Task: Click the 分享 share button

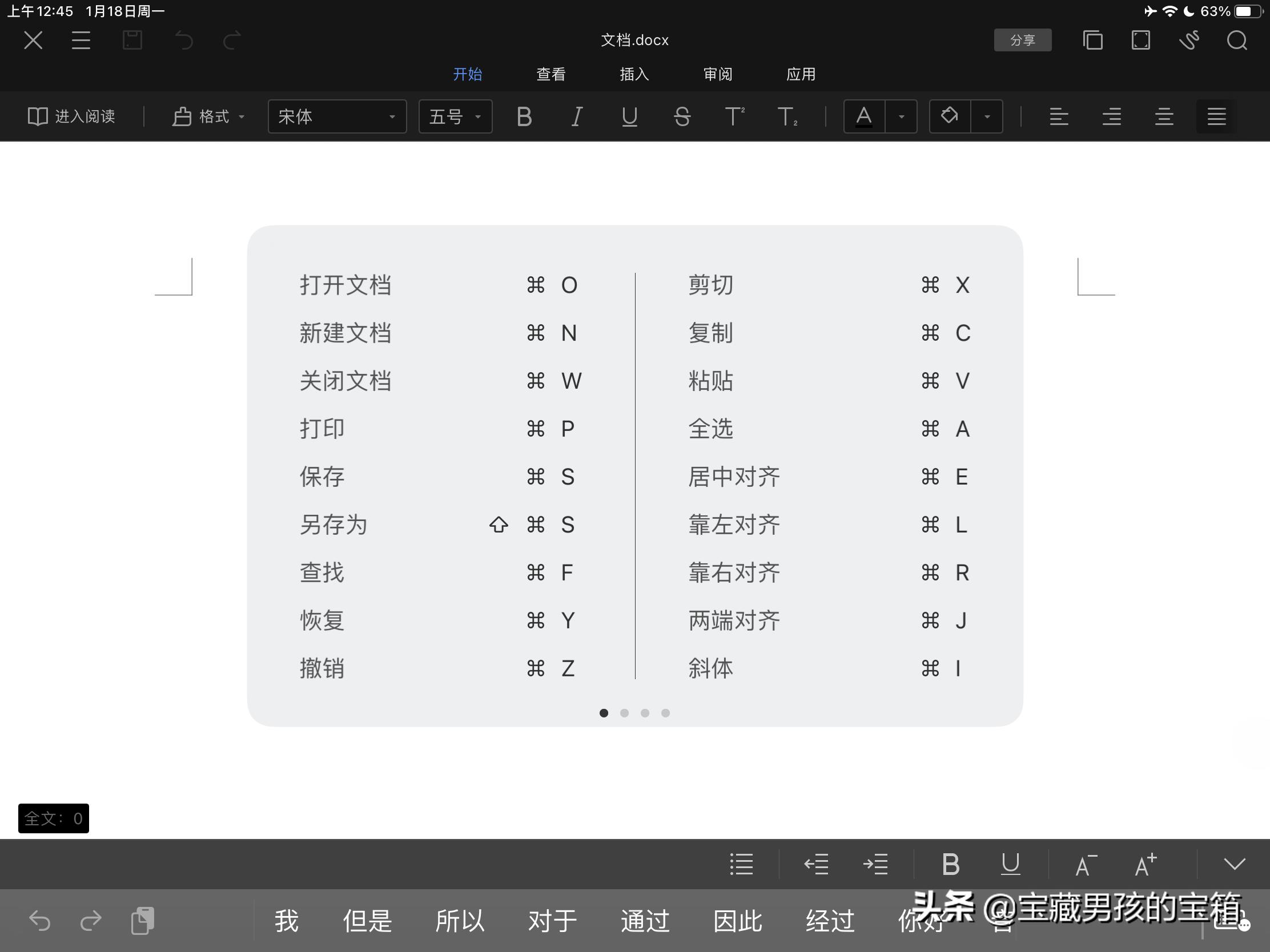Action: (x=1023, y=40)
